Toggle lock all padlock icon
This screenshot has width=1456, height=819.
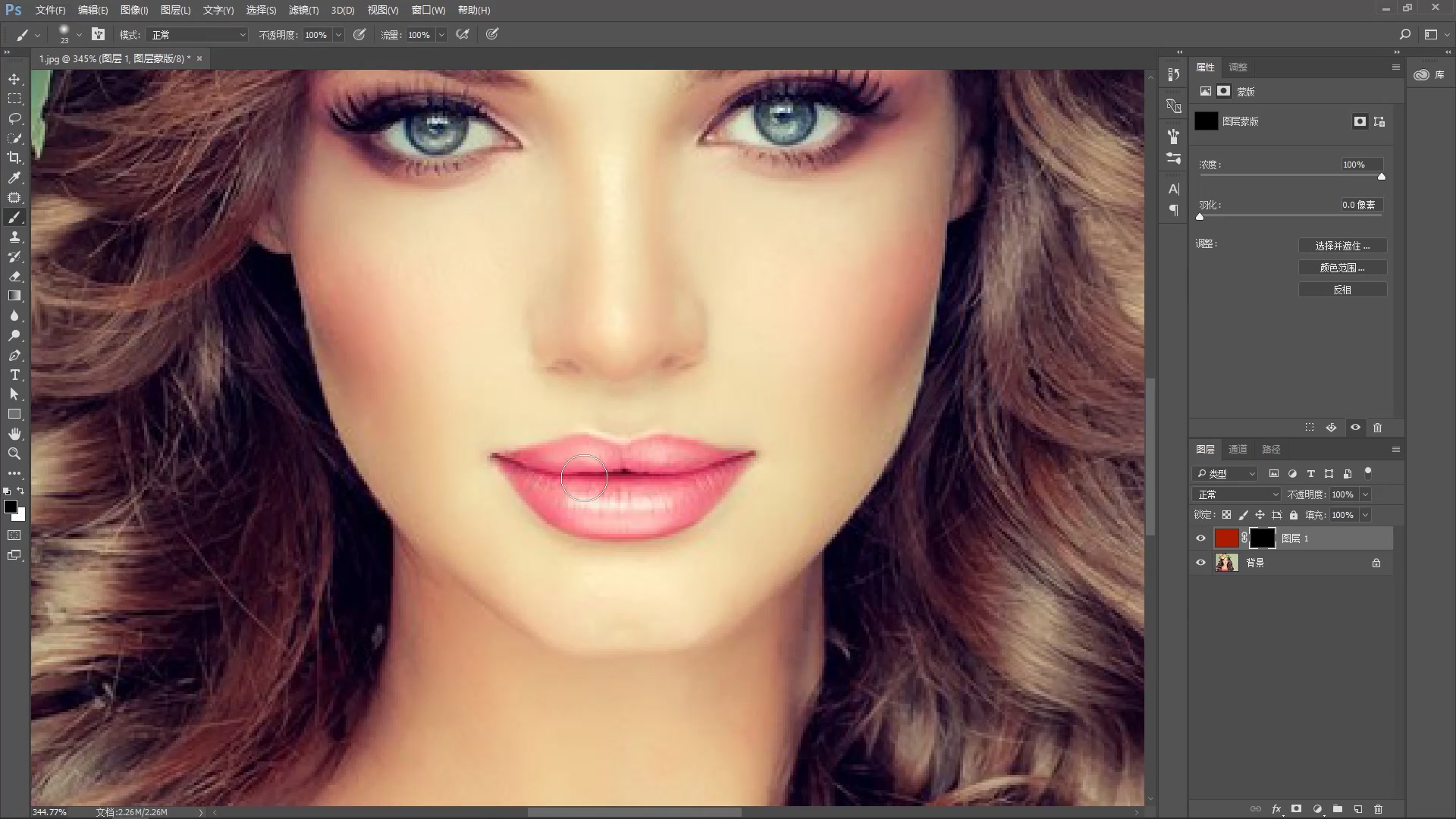1294,515
